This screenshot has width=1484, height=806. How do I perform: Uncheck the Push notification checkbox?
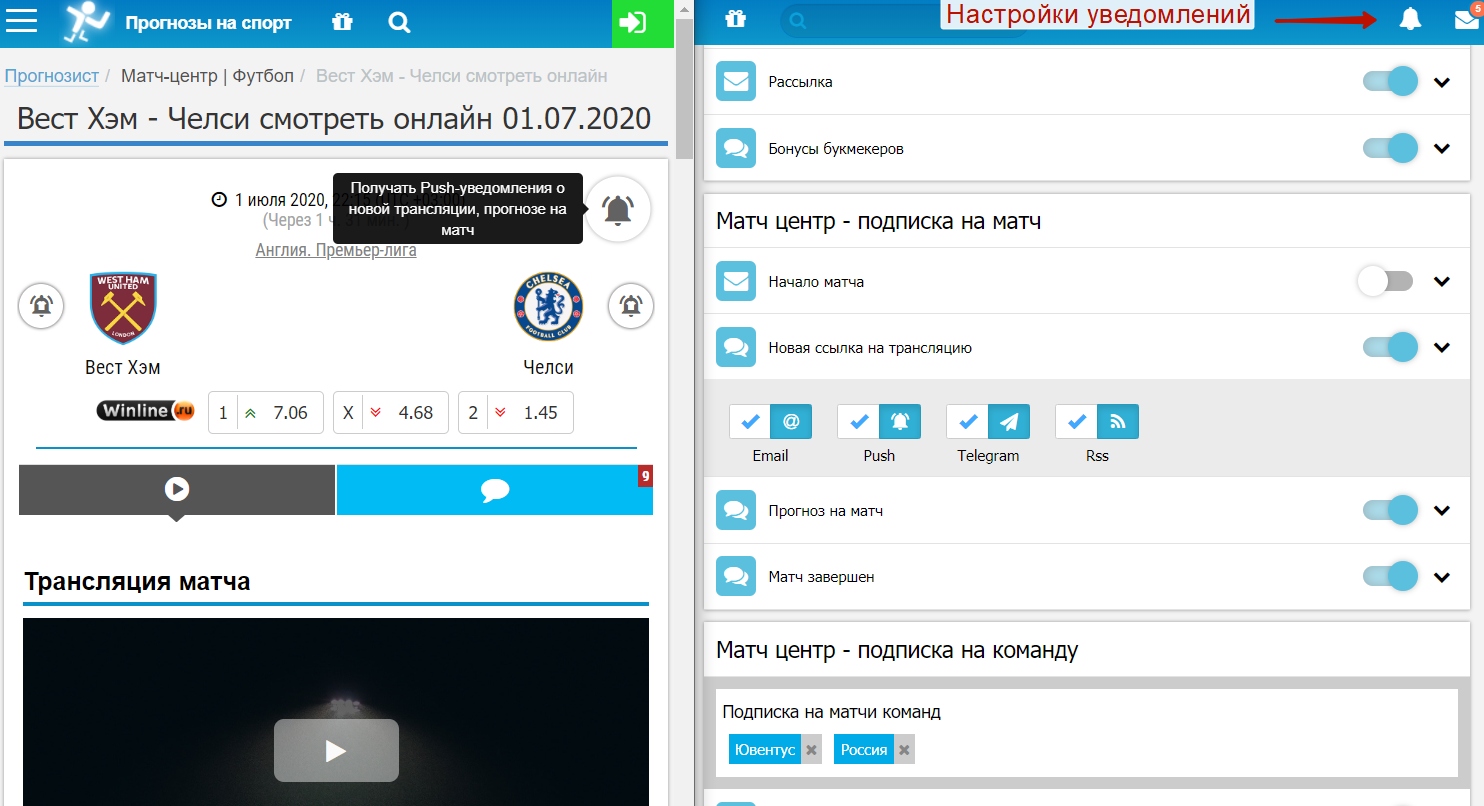coord(858,422)
